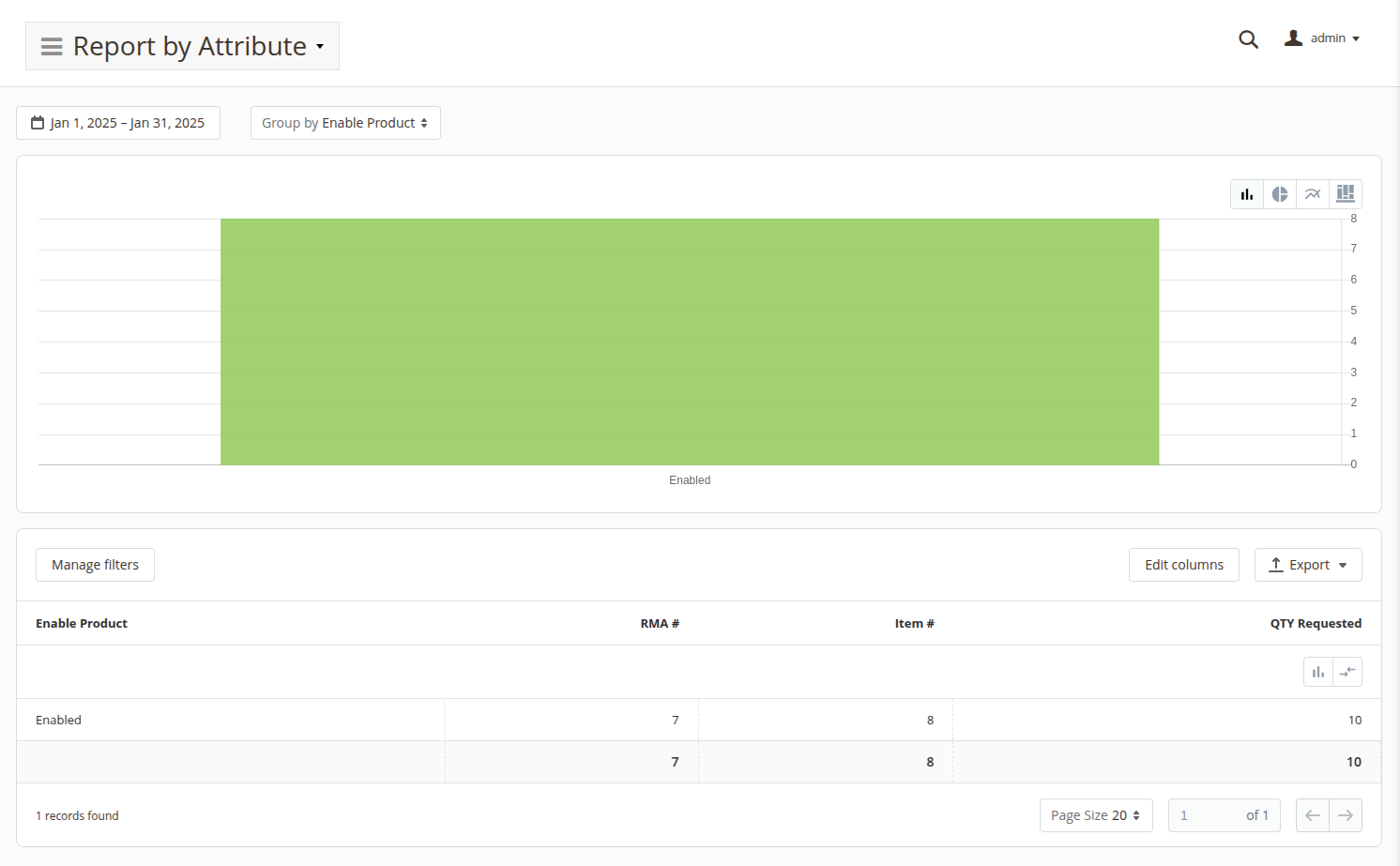This screenshot has width=1400, height=866.
Task: Go to the previous results page
Action: coord(1312,815)
